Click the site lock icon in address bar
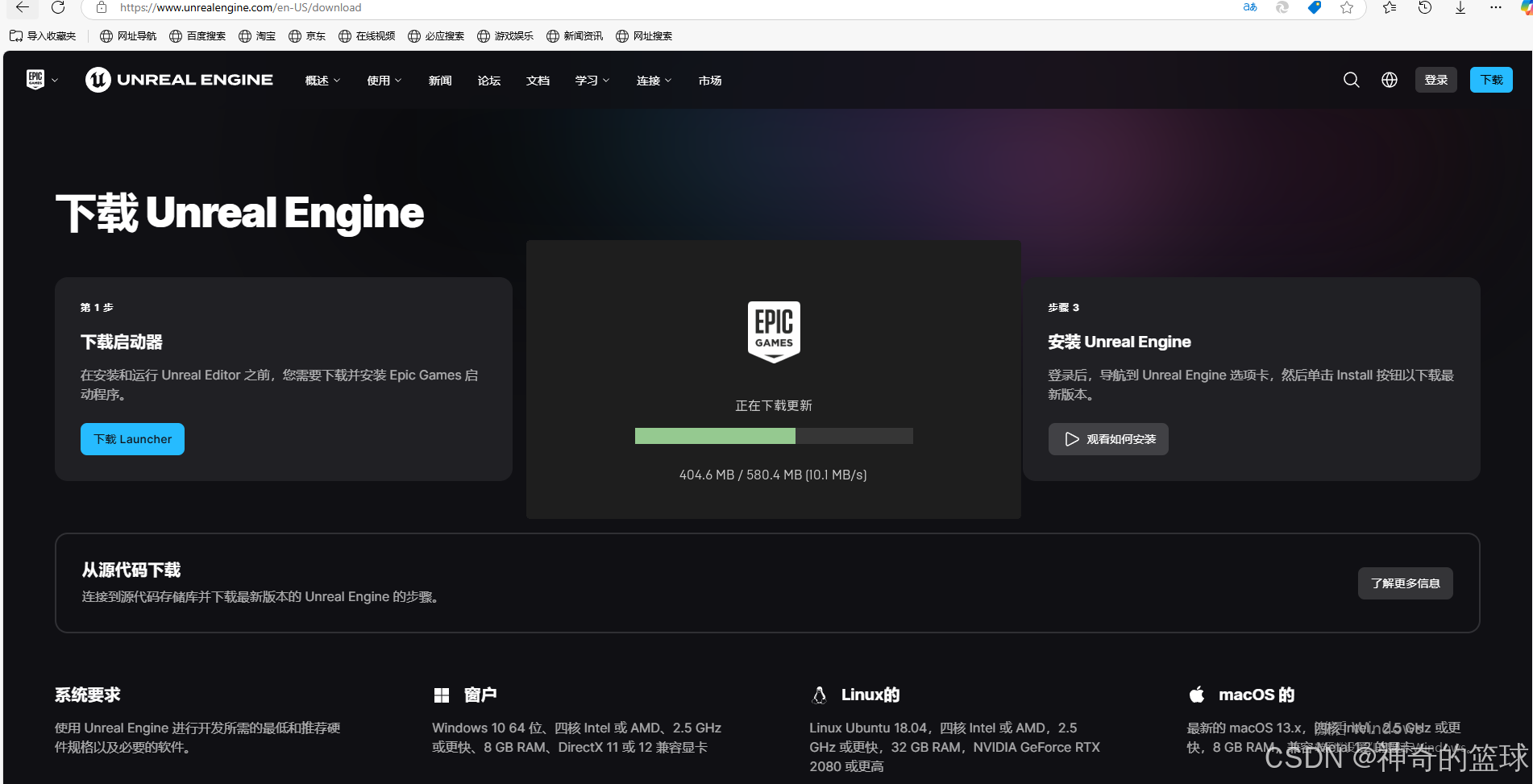 [x=102, y=7]
